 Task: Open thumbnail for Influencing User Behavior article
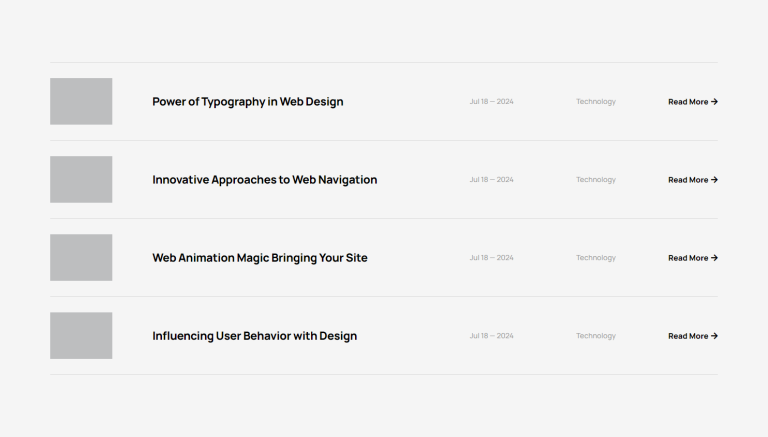(81, 335)
